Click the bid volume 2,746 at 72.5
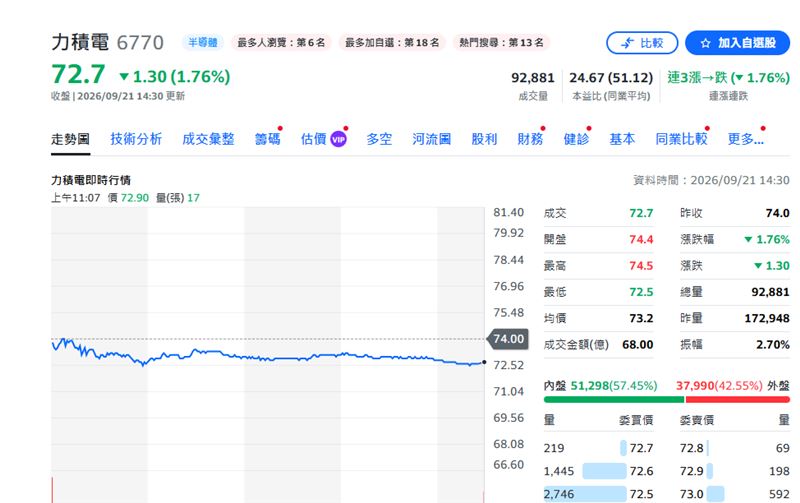Screen dimensions: 800x503 [x=559, y=494]
